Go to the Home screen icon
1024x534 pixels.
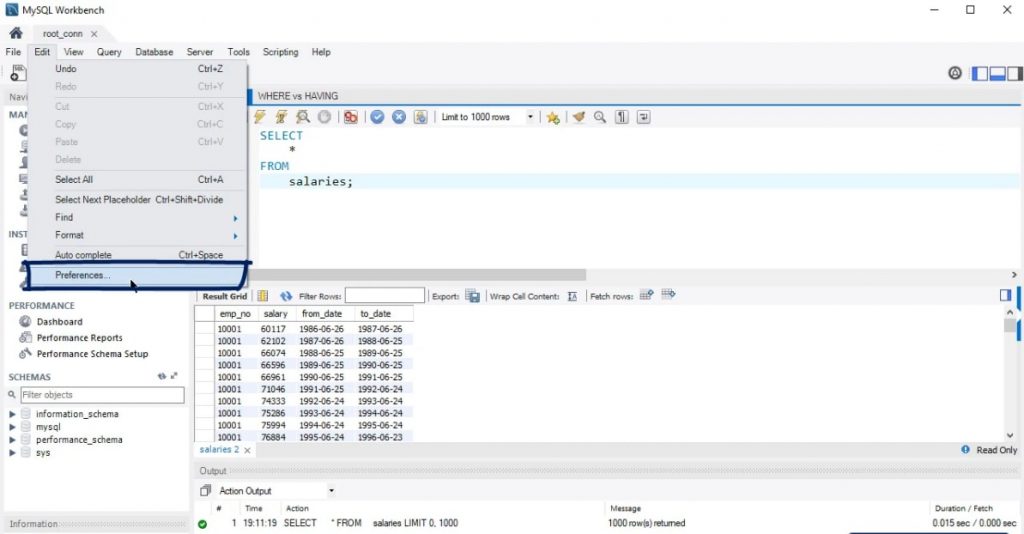[15, 33]
